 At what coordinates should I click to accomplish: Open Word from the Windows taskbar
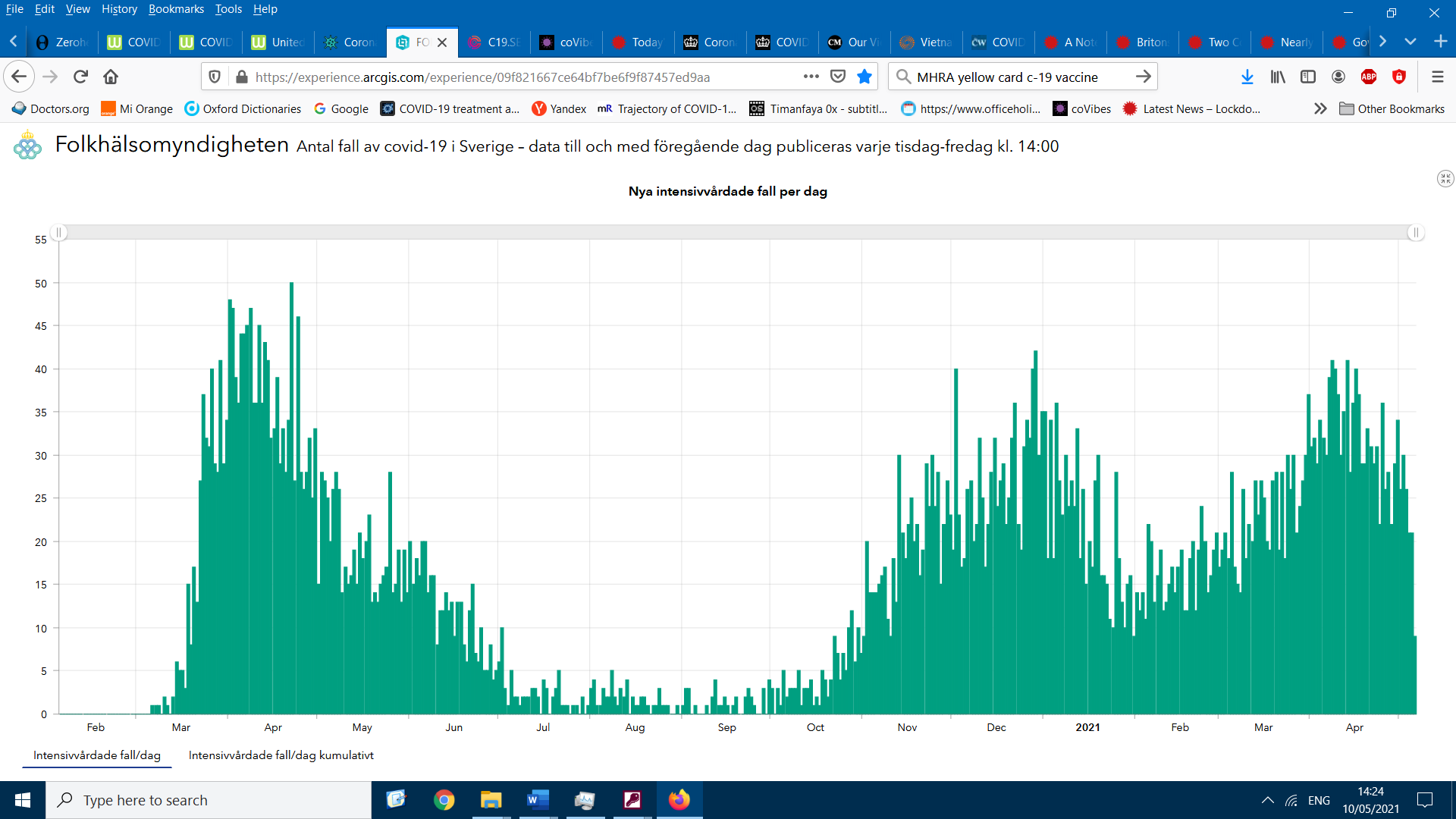538,800
